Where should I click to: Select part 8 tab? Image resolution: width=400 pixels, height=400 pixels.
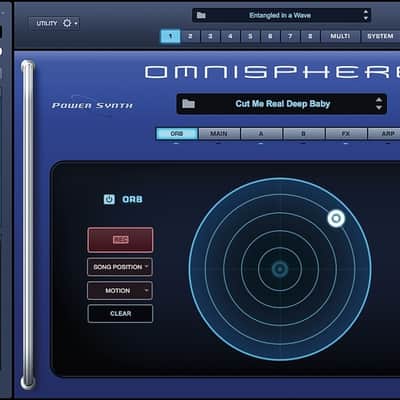(x=310, y=36)
